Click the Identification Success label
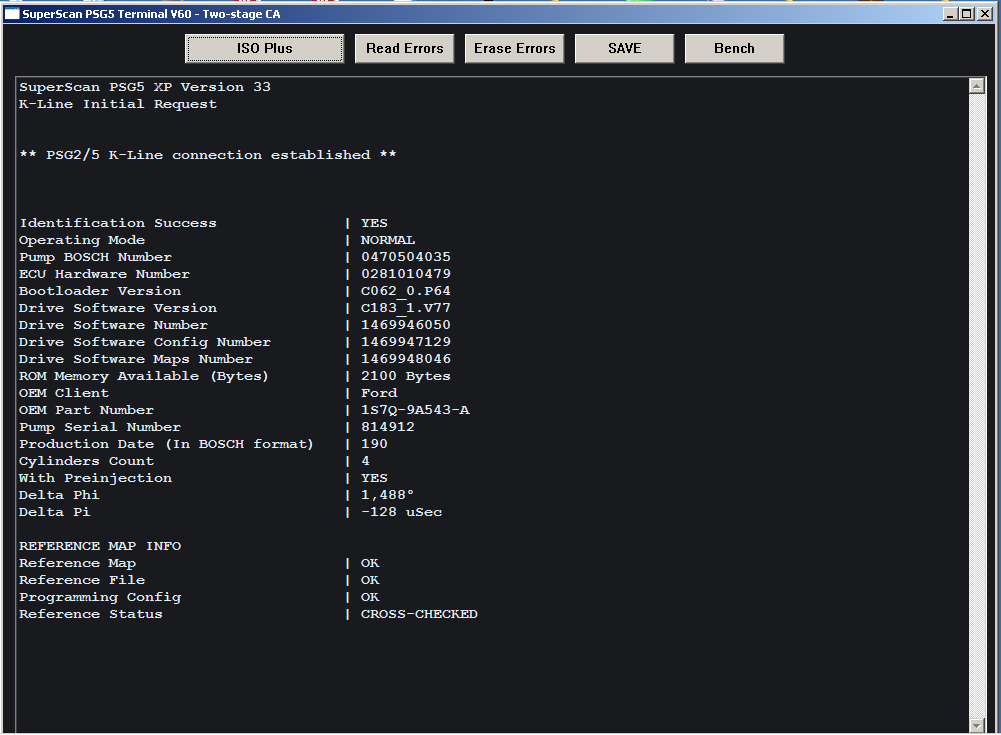 click(118, 223)
